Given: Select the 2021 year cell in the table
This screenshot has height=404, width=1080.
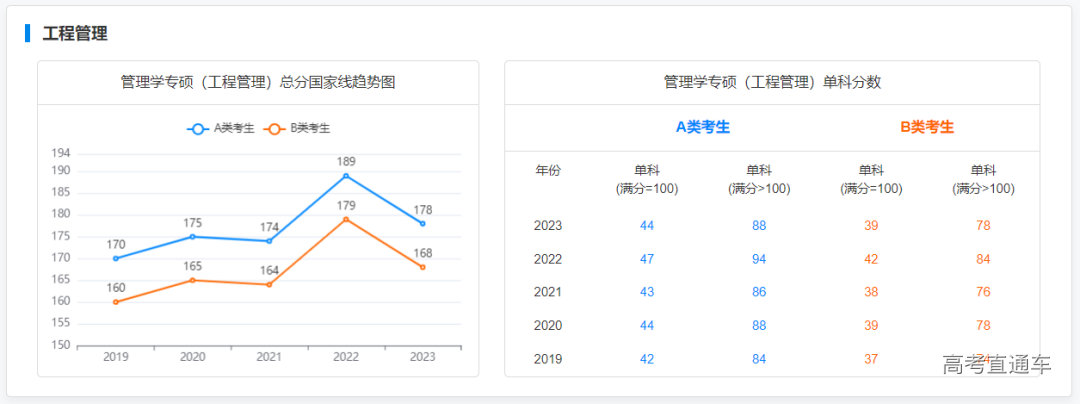Looking at the screenshot, I should click(x=548, y=292).
